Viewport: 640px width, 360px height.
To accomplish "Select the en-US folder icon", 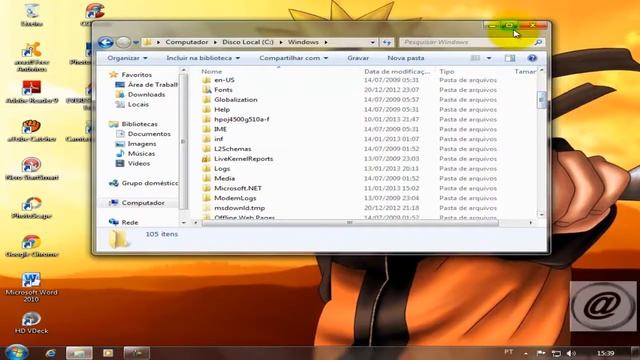I will 207,80.
